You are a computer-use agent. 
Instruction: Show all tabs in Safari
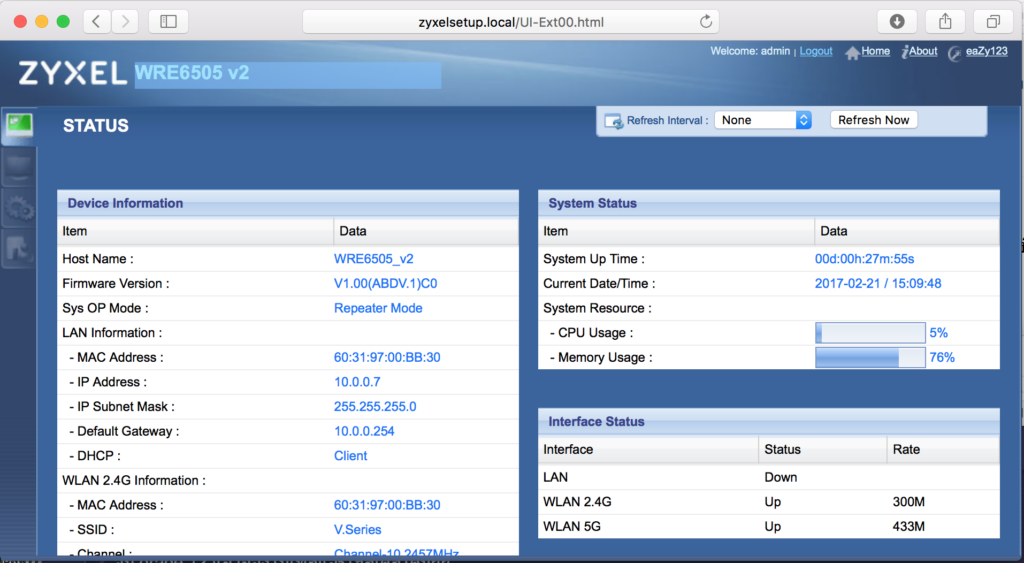tap(993, 21)
